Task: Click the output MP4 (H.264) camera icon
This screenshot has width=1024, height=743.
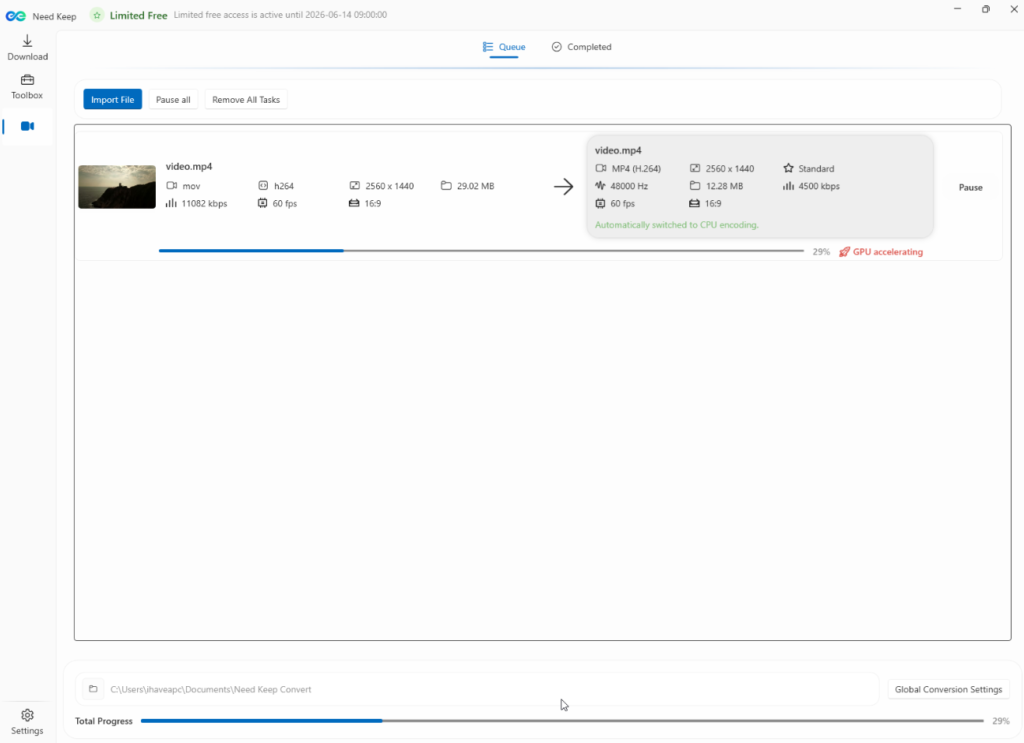Action: point(601,168)
